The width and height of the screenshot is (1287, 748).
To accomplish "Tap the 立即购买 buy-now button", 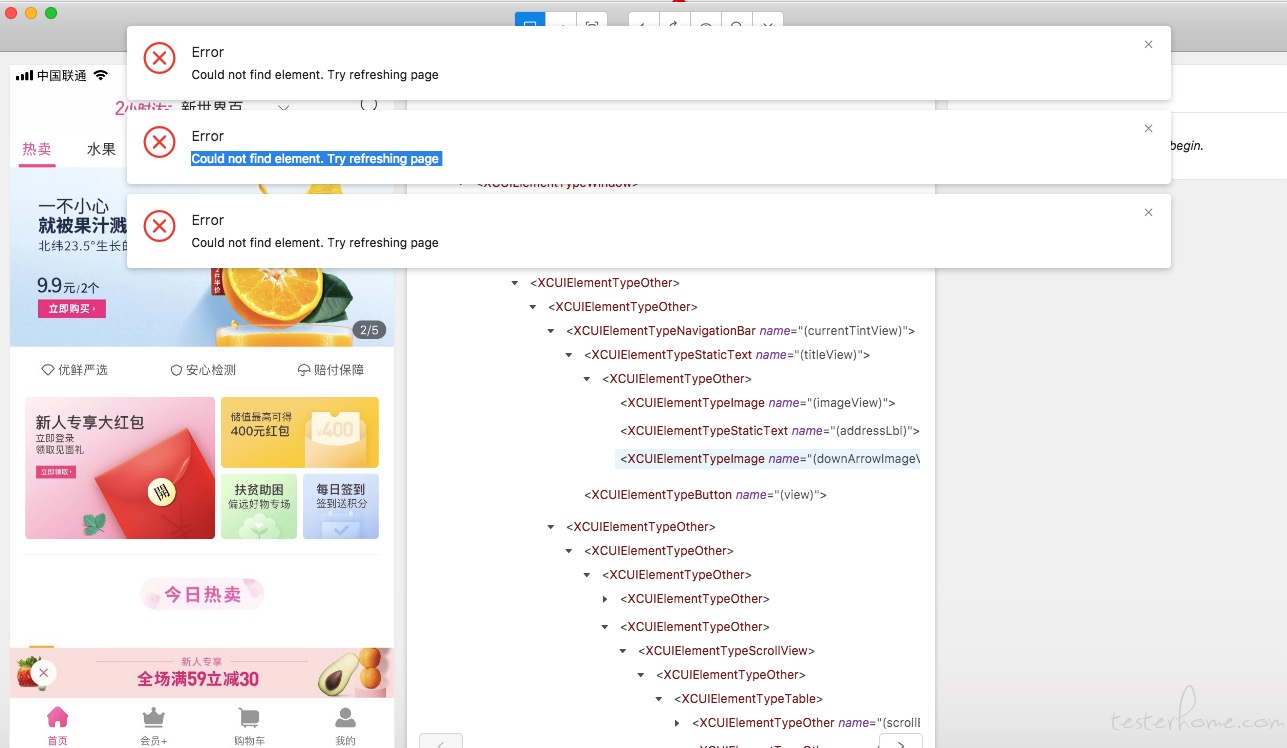I will 71,309.
